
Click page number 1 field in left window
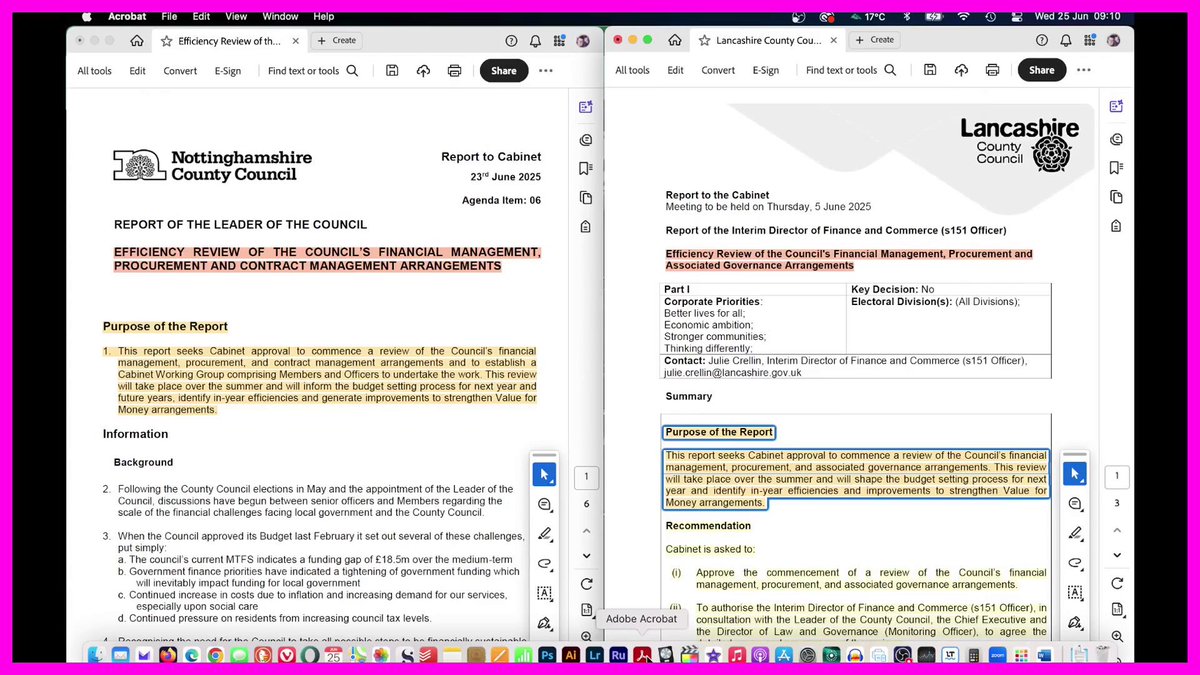click(586, 477)
